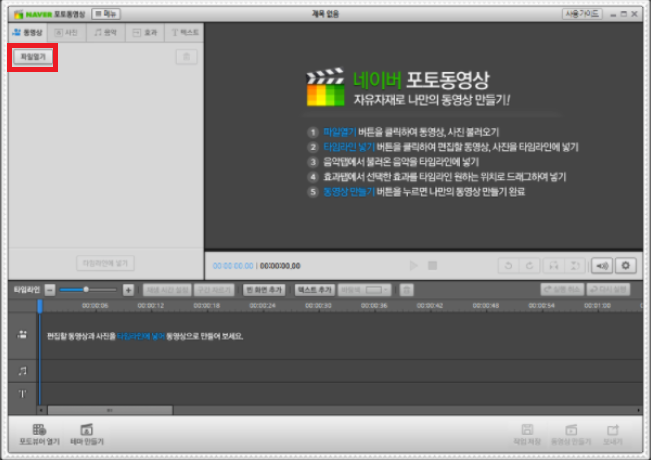Switch to the 텍스트 tab
652x460 pixels.
click(x=184, y=32)
